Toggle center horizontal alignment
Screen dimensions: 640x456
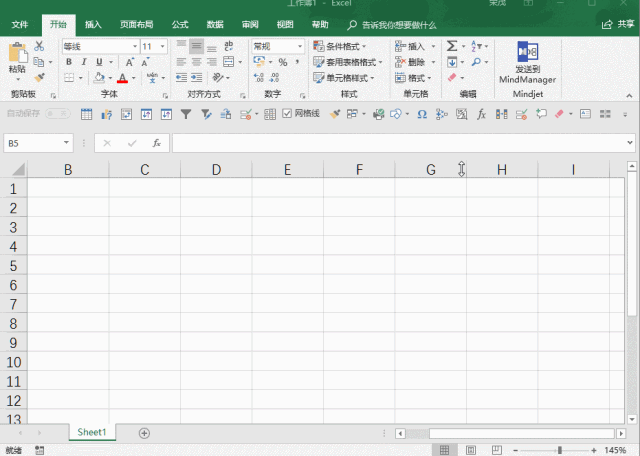pyautogui.click(x=196, y=62)
